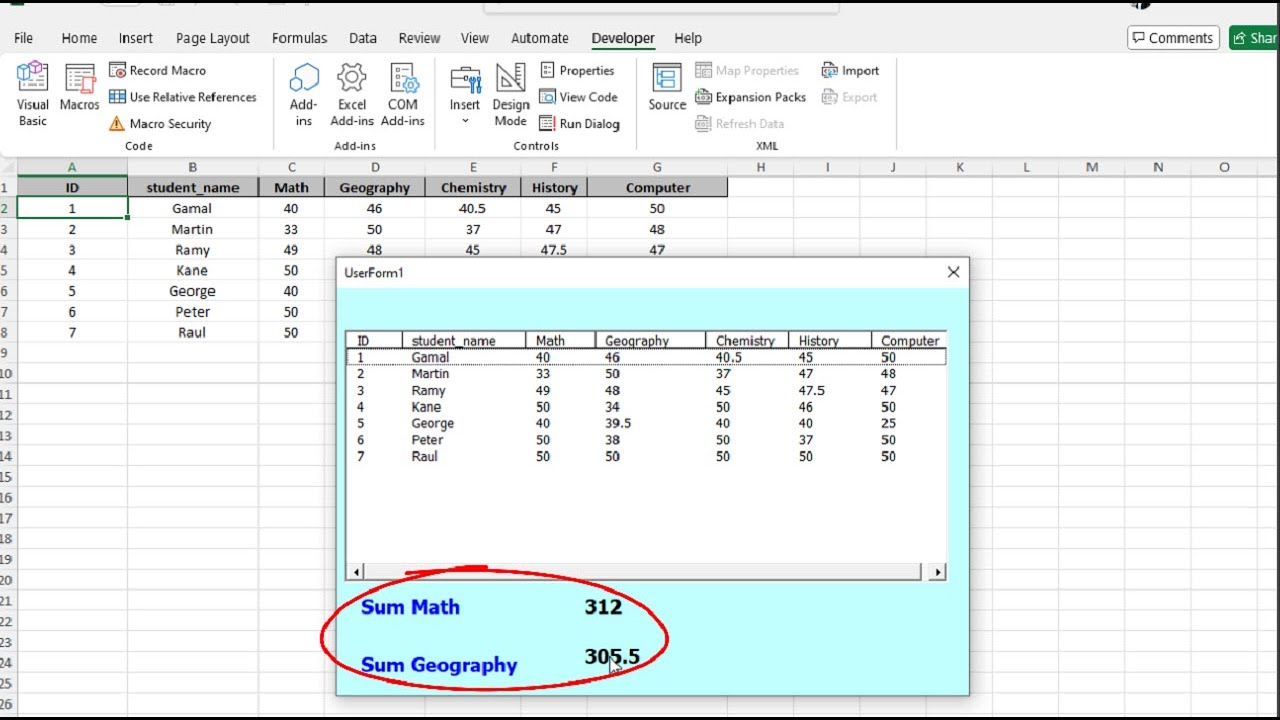Select the Raul row in the list box

click(x=646, y=456)
